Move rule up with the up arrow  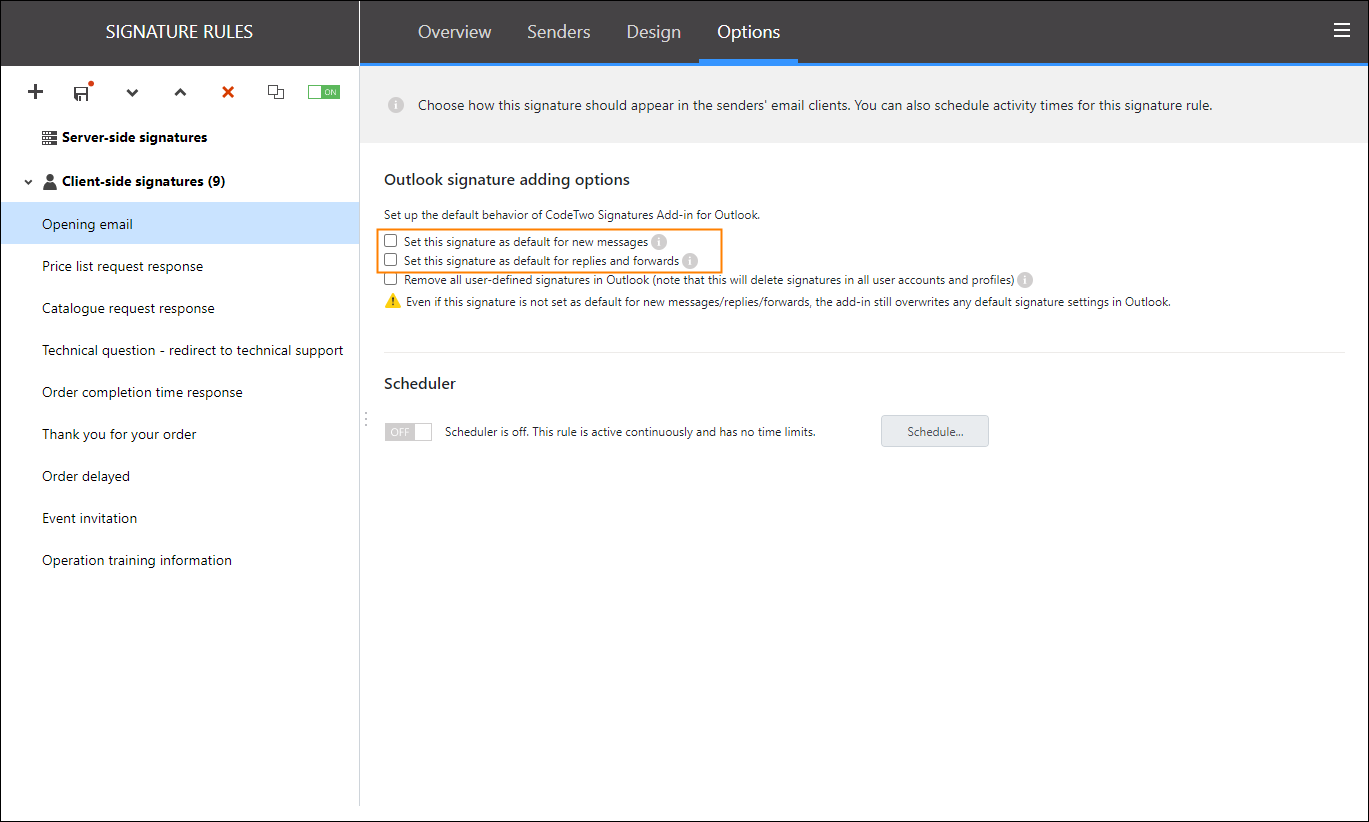tap(180, 92)
